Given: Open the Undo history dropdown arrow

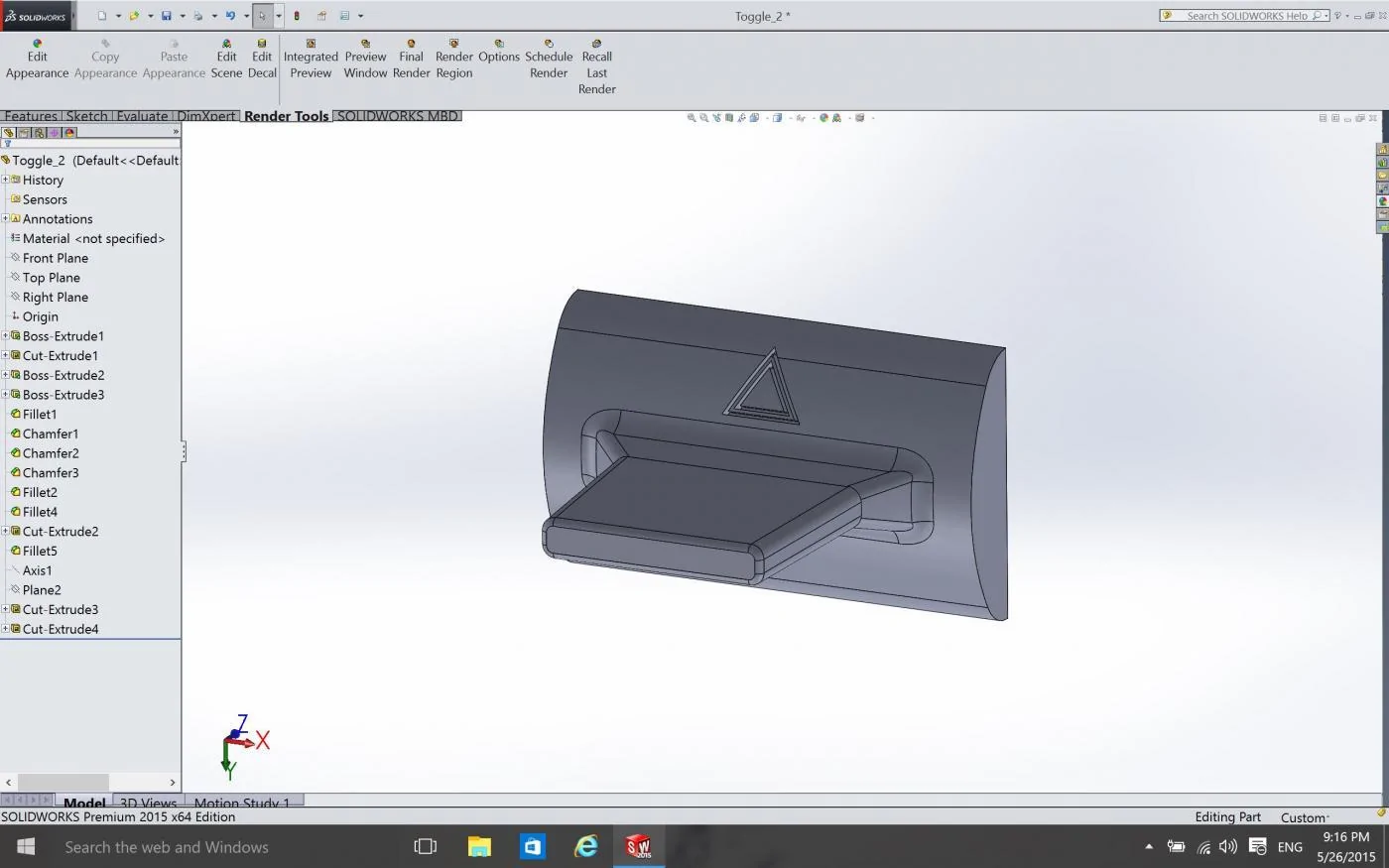Looking at the screenshot, I should (x=246, y=16).
